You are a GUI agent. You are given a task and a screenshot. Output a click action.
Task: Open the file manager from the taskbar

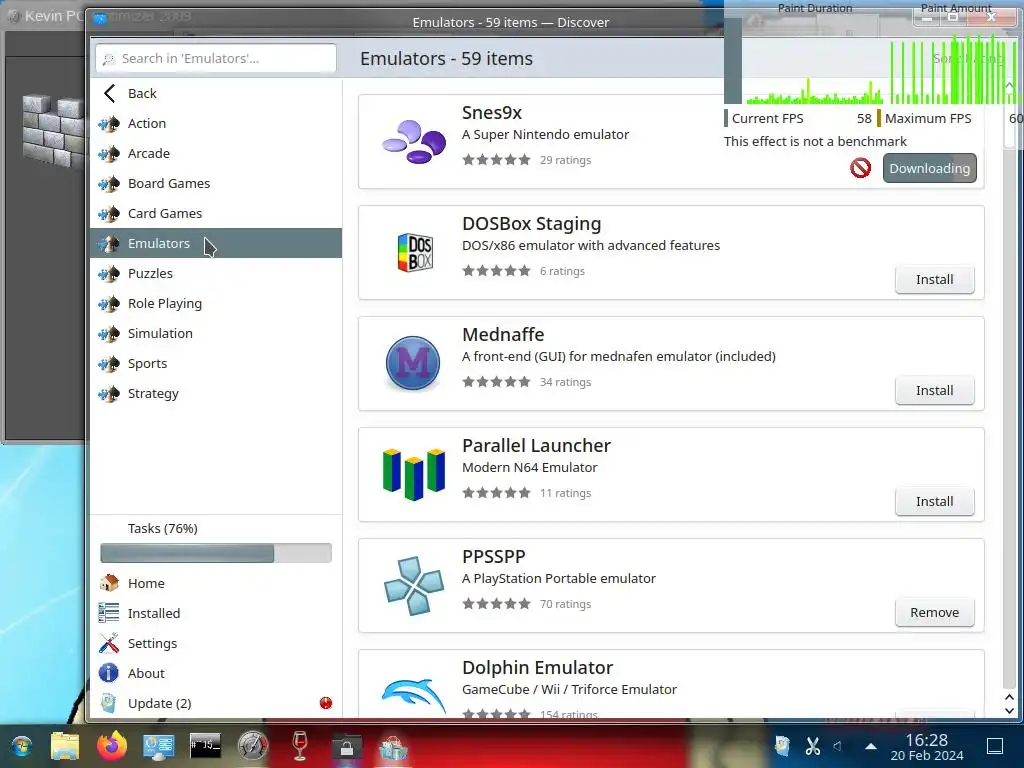[65, 746]
